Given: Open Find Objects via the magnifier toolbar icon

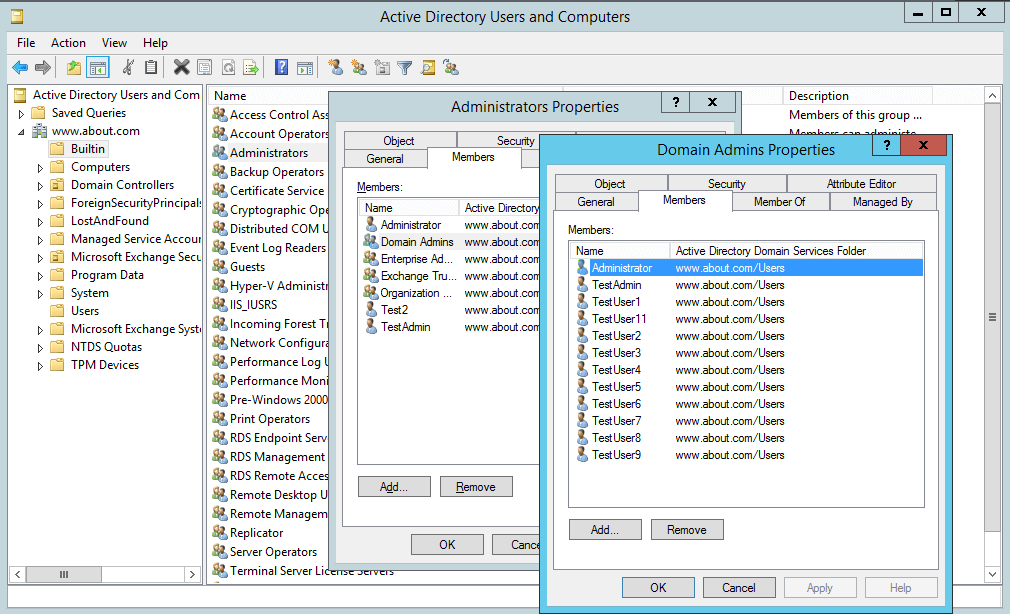Looking at the screenshot, I should [x=429, y=68].
